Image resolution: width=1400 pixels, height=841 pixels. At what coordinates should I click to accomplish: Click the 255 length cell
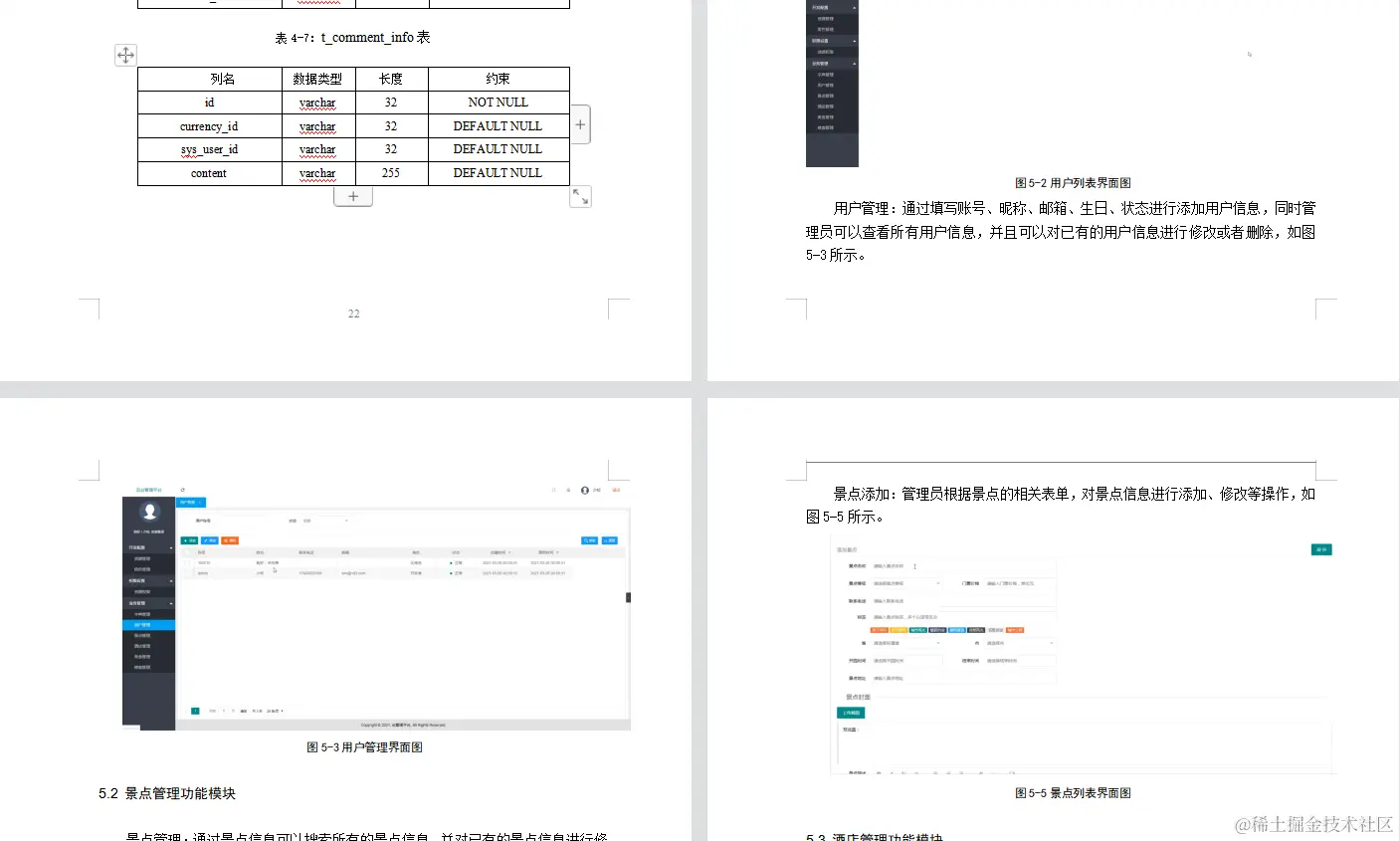tap(391, 173)
